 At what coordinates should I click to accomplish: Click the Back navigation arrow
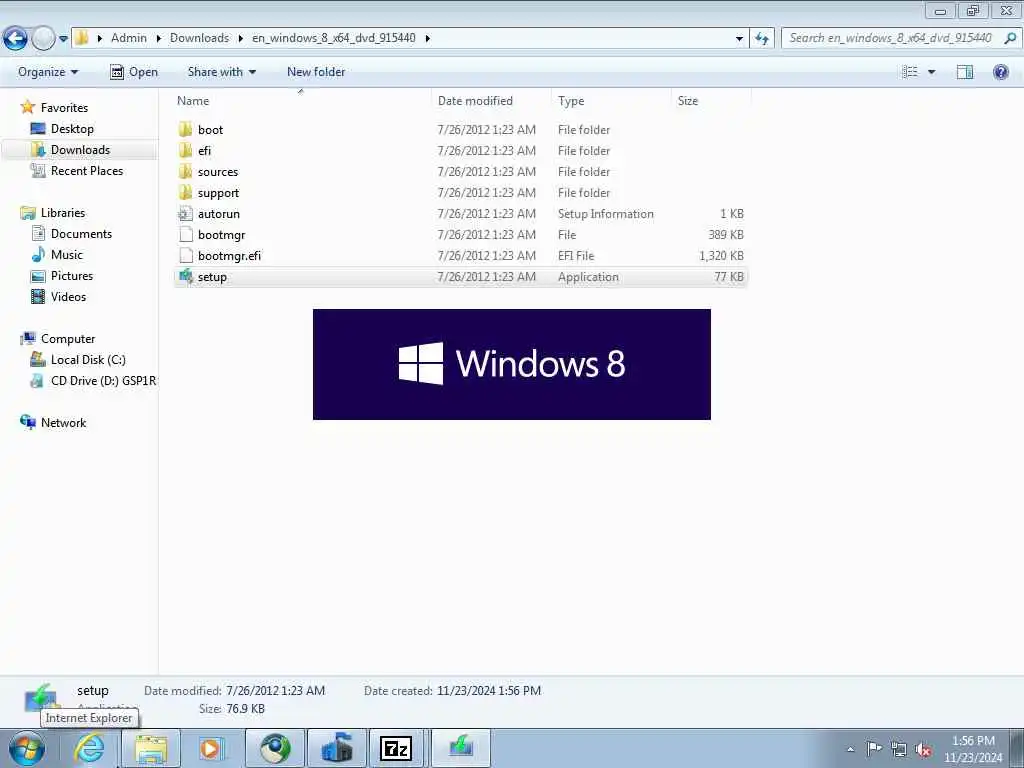tap(15, 39)
